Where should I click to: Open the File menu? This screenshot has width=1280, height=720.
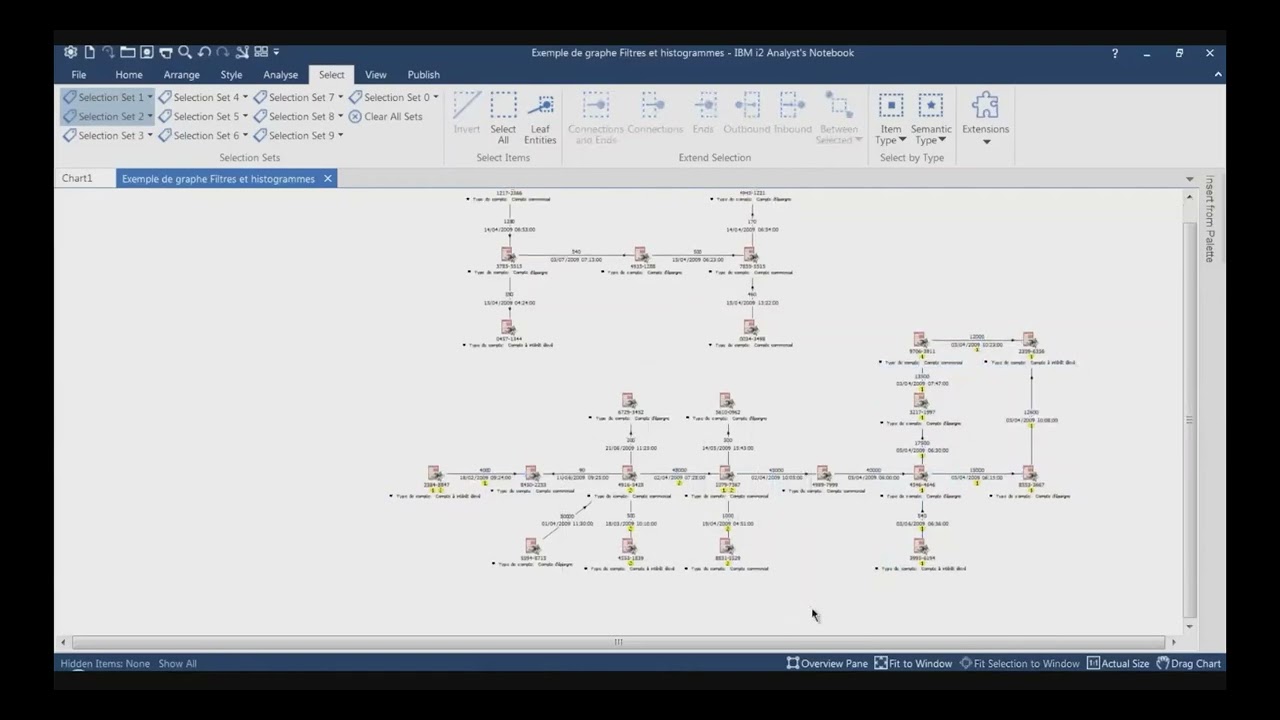click(78, 75)
